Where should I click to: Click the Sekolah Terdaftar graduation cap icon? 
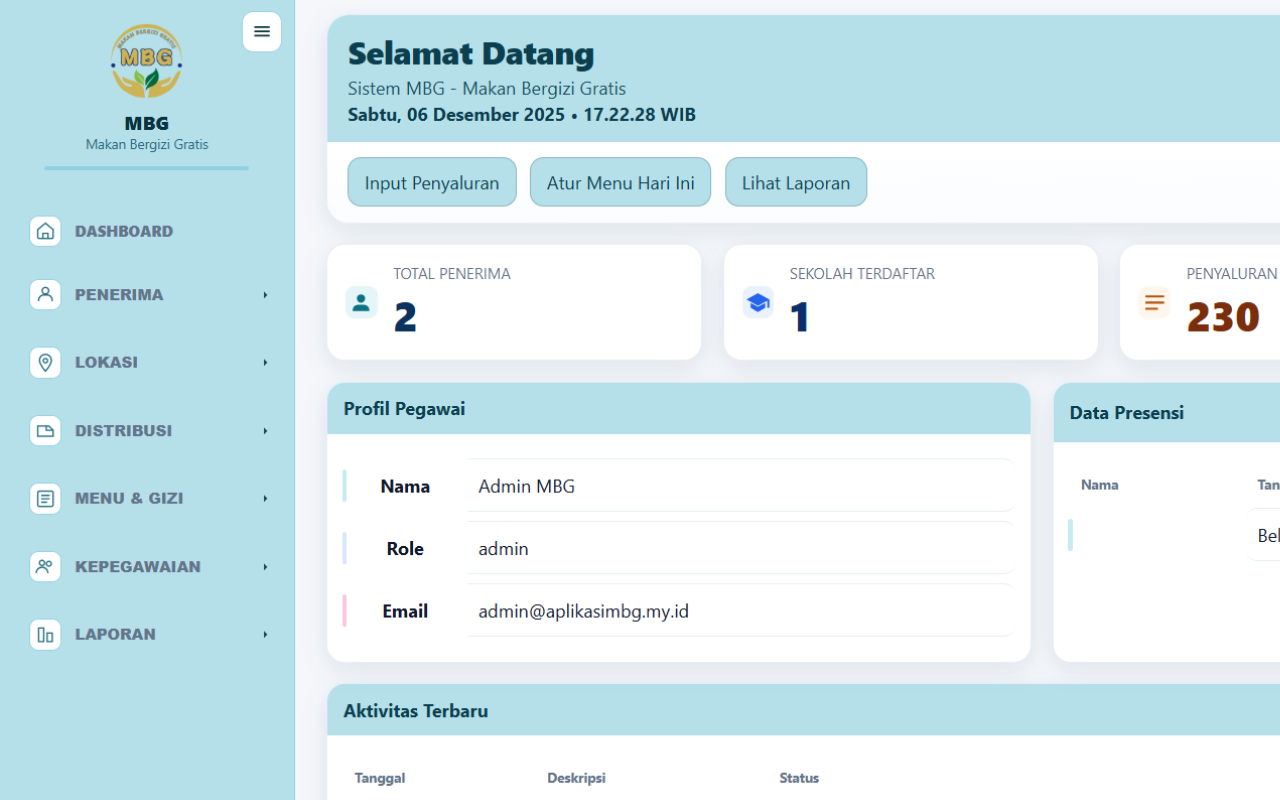757,302
